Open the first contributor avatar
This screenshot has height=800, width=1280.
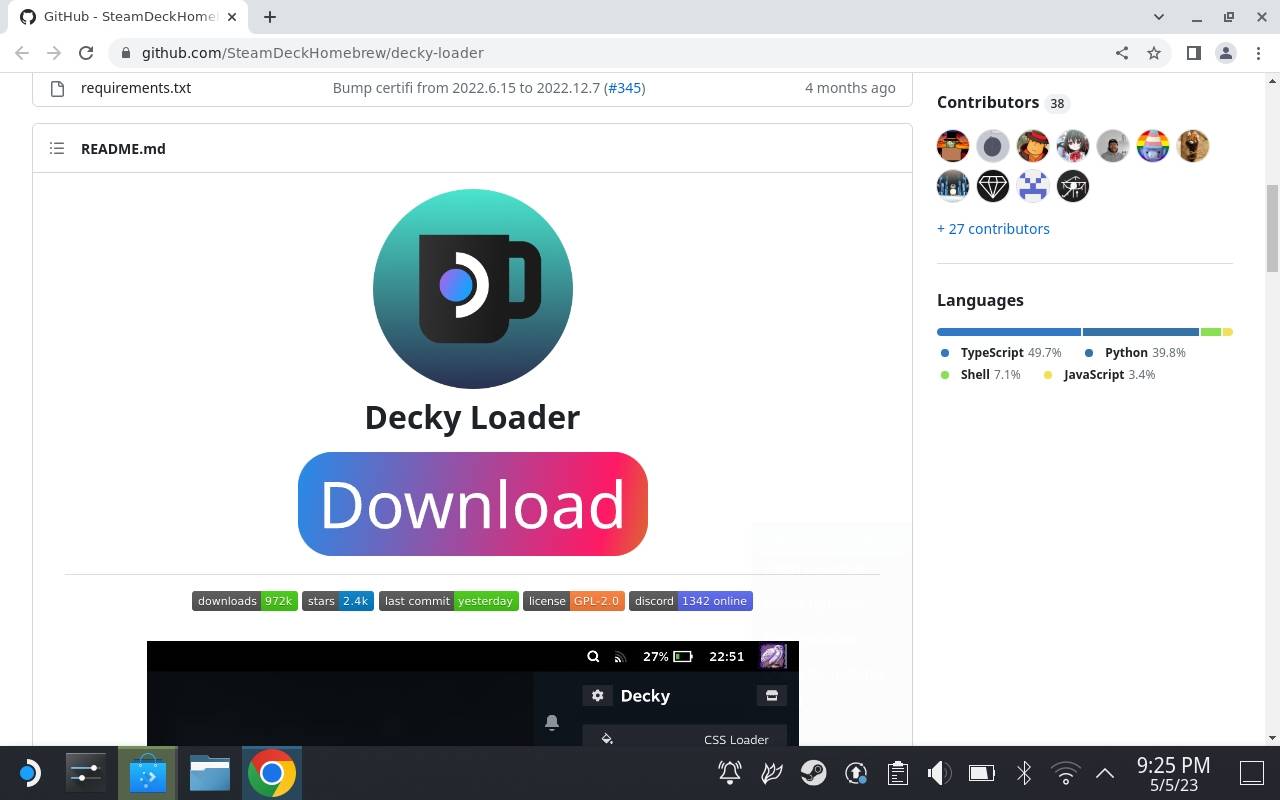tap(953, 146)
